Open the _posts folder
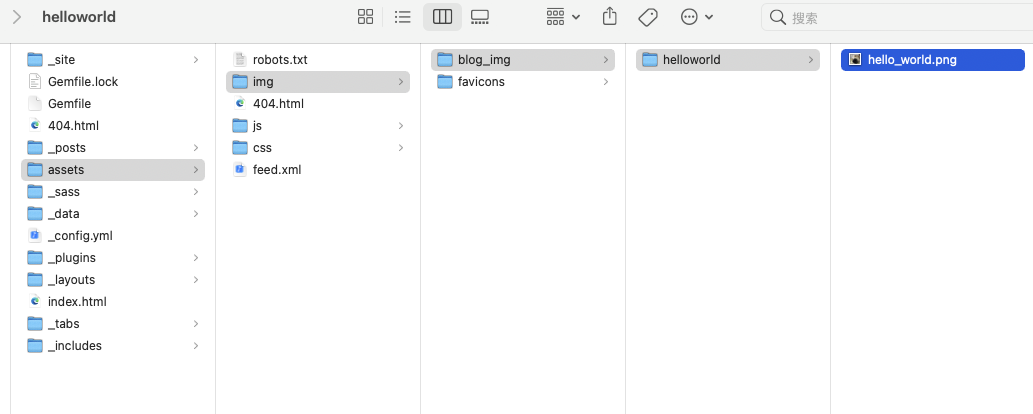1033x414 pixels. click(x=66, y=148)
